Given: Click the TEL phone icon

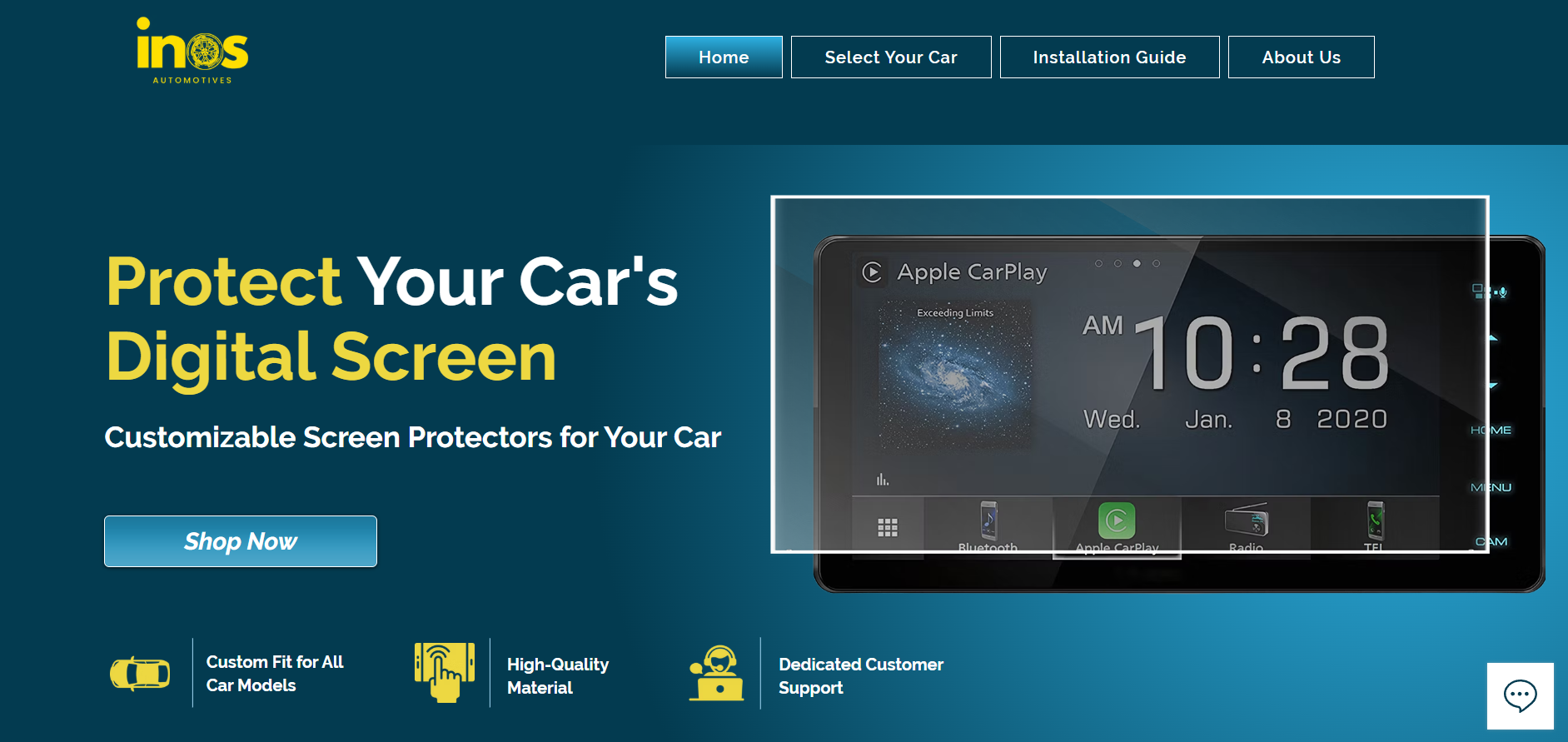Looking at the screenshot, I should 1376,521.
